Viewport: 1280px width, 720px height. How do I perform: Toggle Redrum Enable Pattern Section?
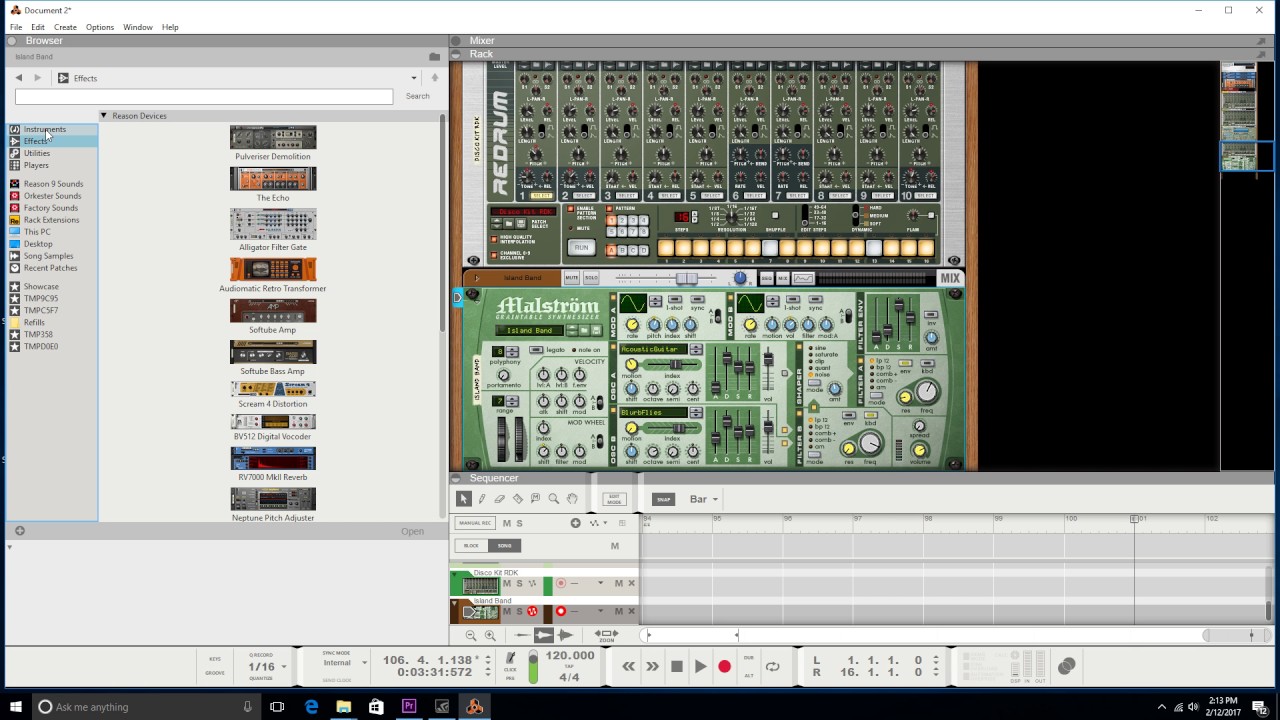click(x=571, y=209)
